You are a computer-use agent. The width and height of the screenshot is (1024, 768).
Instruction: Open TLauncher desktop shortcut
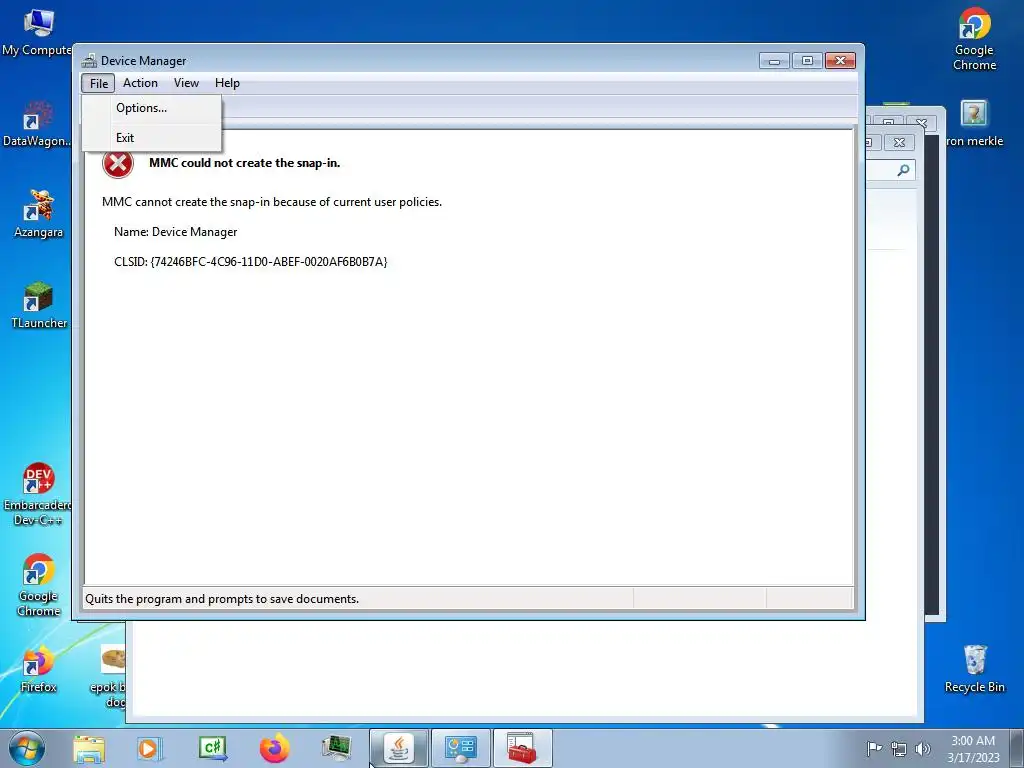coord(38,305)
